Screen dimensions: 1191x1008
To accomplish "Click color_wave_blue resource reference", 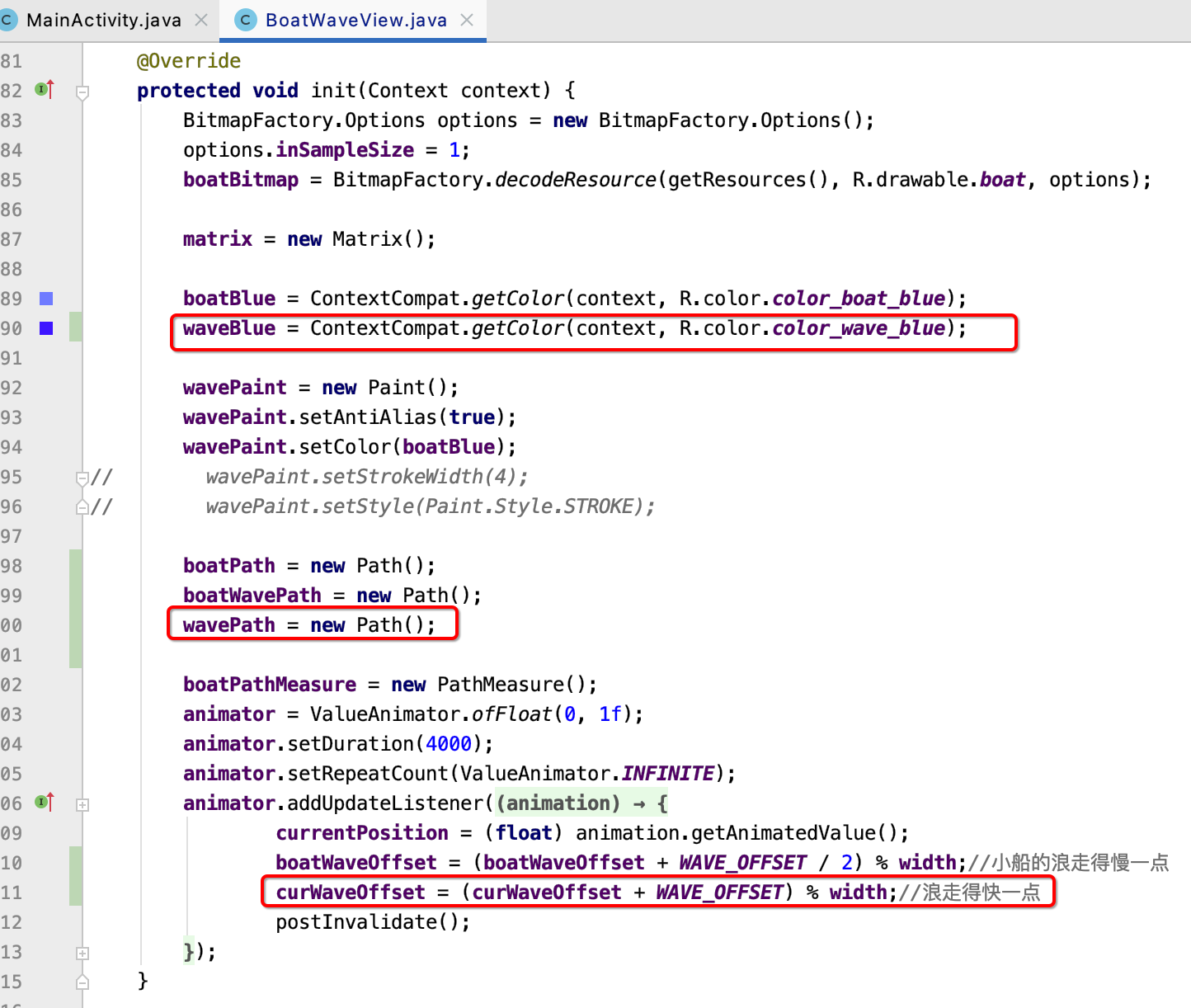I will pyautogui.click(x=859, y=328).
